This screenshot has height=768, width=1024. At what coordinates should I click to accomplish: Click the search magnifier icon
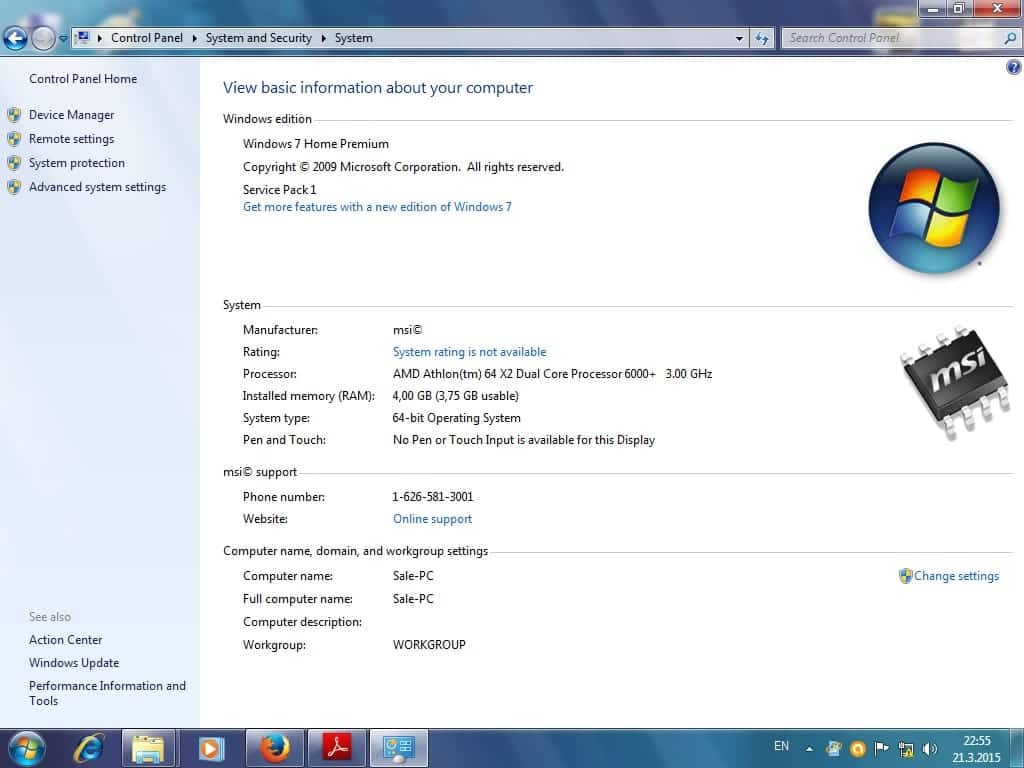click(1010, 38)
